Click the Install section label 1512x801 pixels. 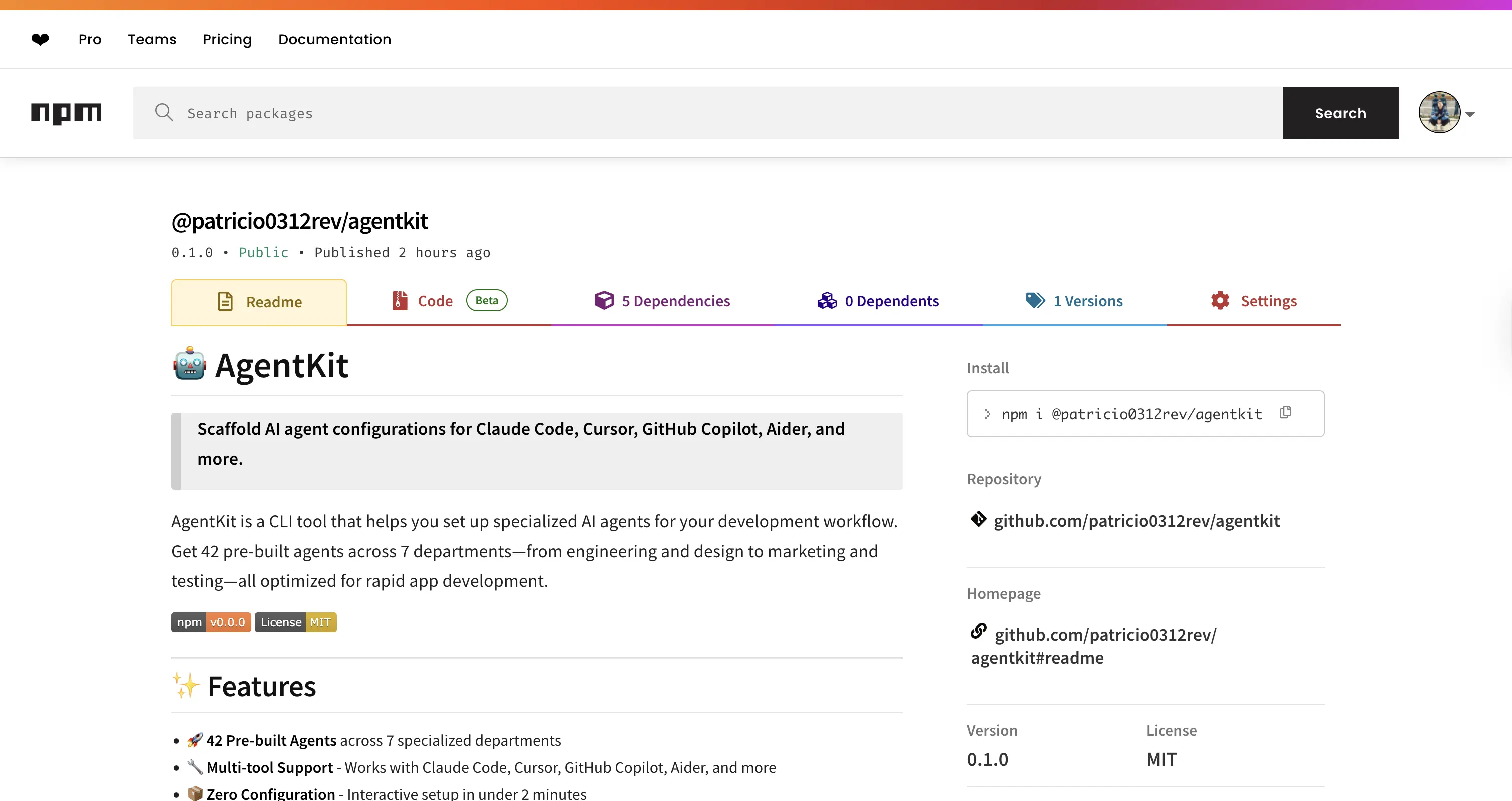988,368
